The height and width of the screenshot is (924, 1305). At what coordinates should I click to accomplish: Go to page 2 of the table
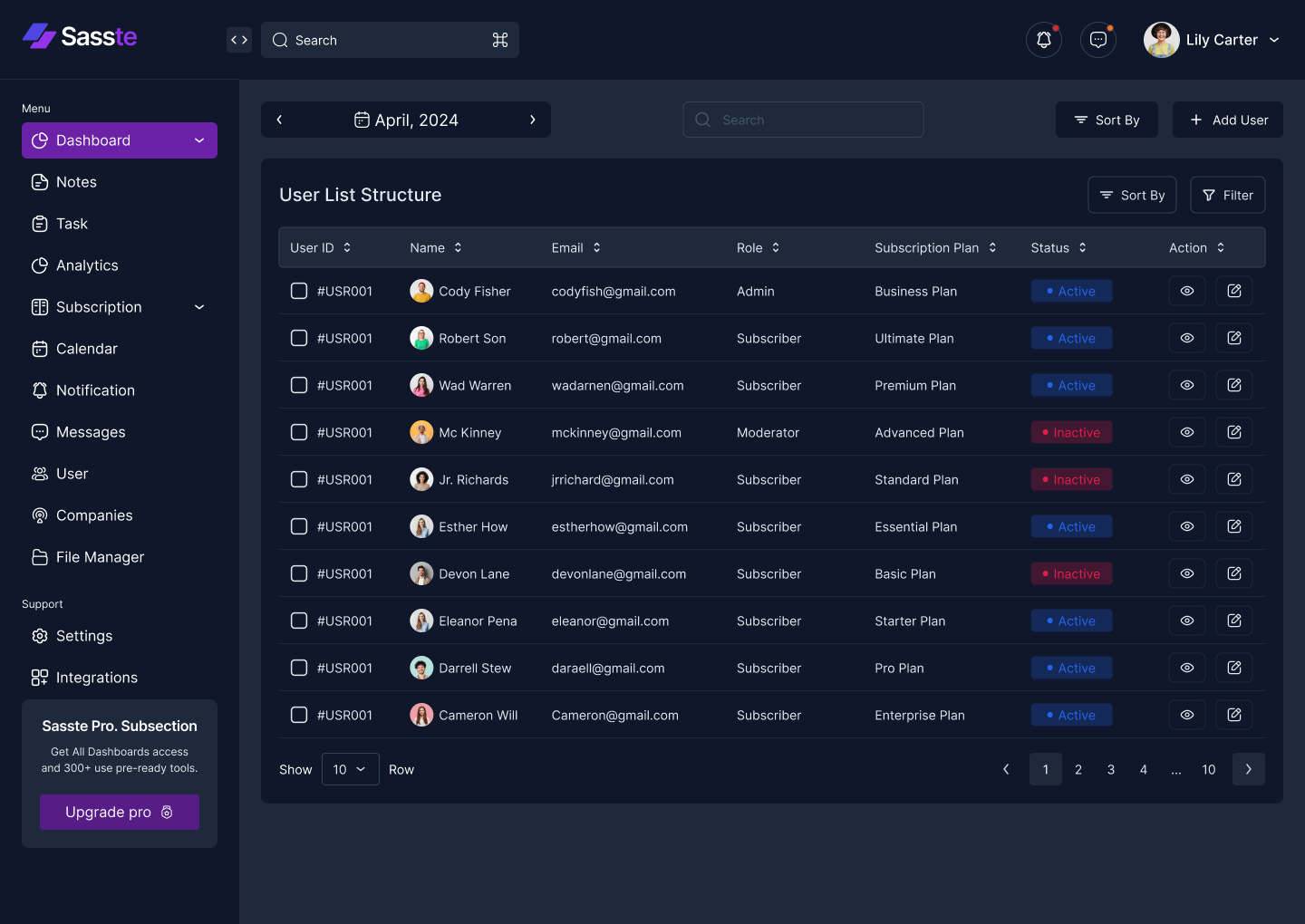click(x=1078, y=769)
